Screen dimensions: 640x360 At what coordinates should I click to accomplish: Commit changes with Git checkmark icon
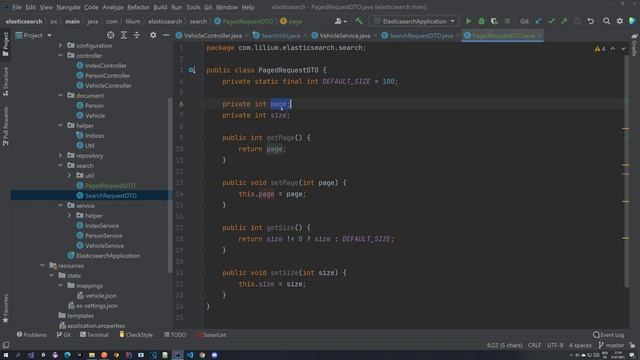551,21
